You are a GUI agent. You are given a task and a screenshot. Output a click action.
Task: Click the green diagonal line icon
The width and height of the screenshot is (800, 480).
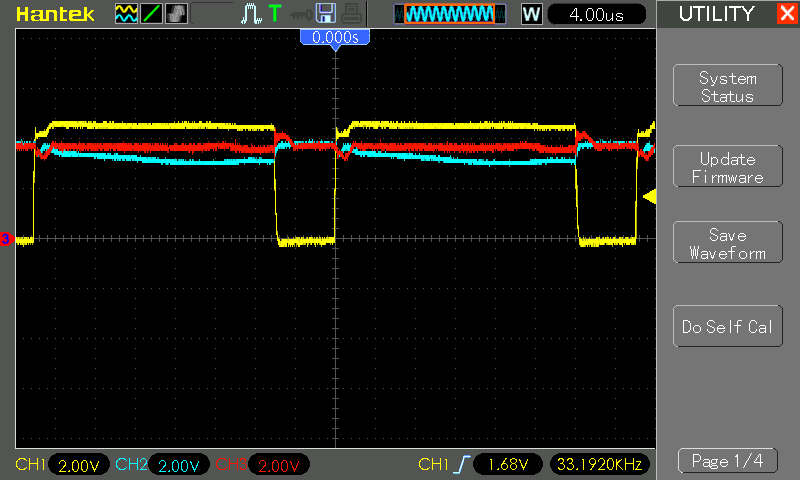151,14
